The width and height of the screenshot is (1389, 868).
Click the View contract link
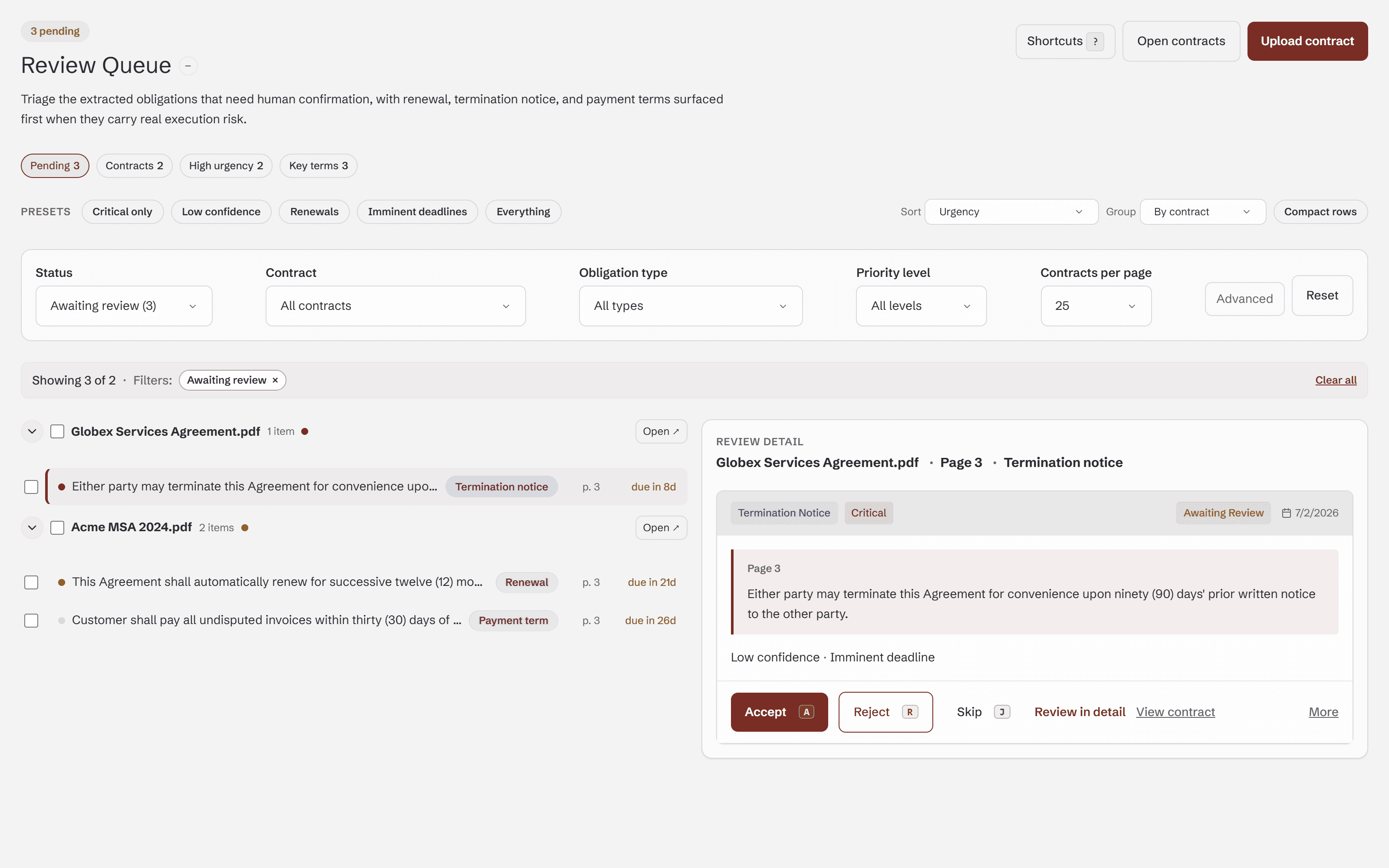coord(1175,712)
